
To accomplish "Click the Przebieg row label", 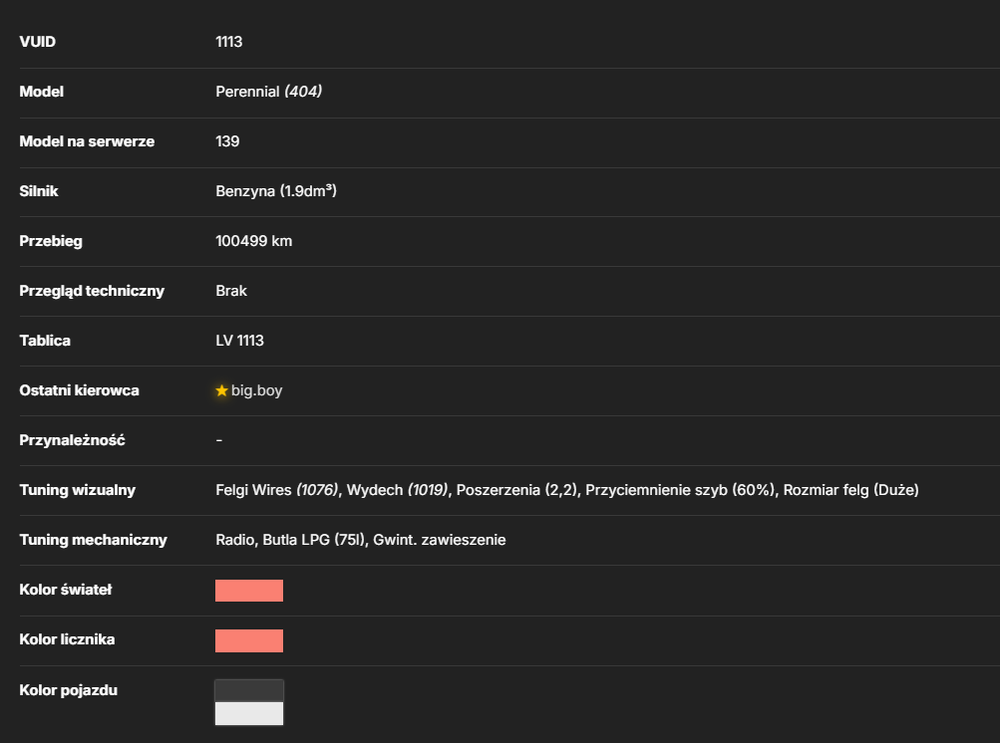I will point(51,240).
